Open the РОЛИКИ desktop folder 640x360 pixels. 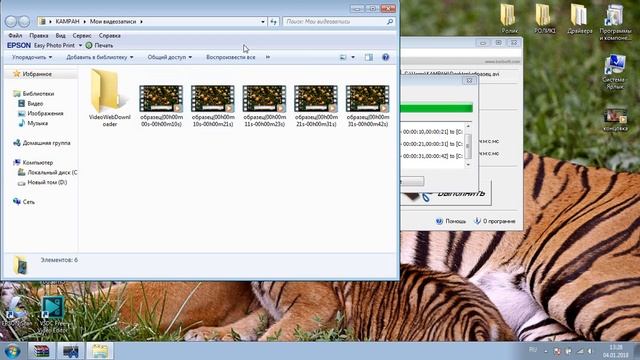pyautogui.click(x=544, y=19)
